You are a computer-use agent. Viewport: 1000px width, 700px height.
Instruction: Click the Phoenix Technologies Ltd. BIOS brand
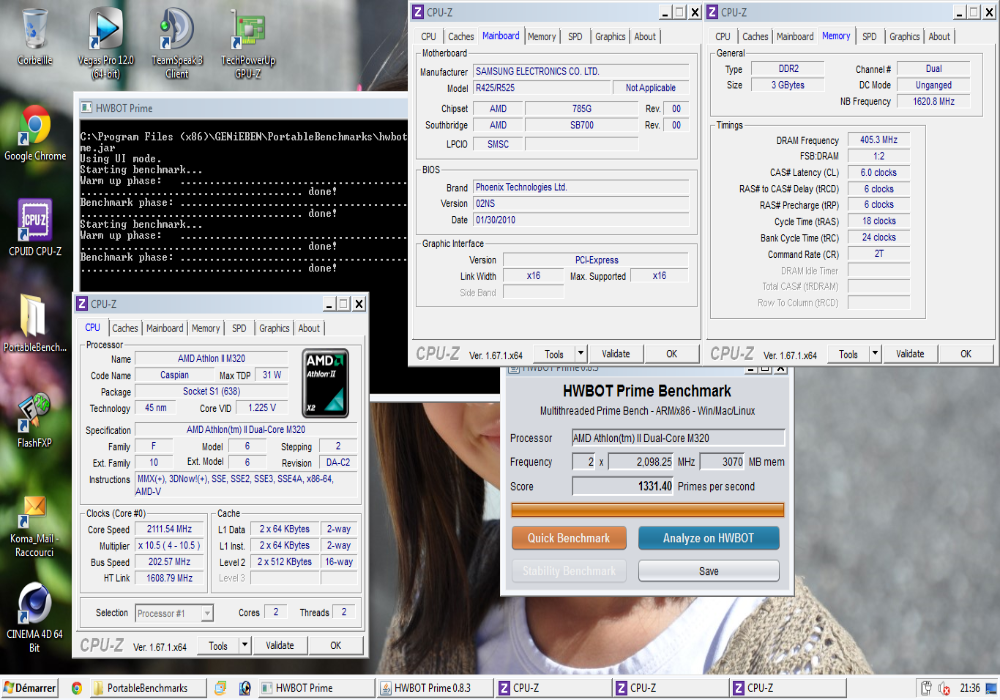[x=581, y=187]
